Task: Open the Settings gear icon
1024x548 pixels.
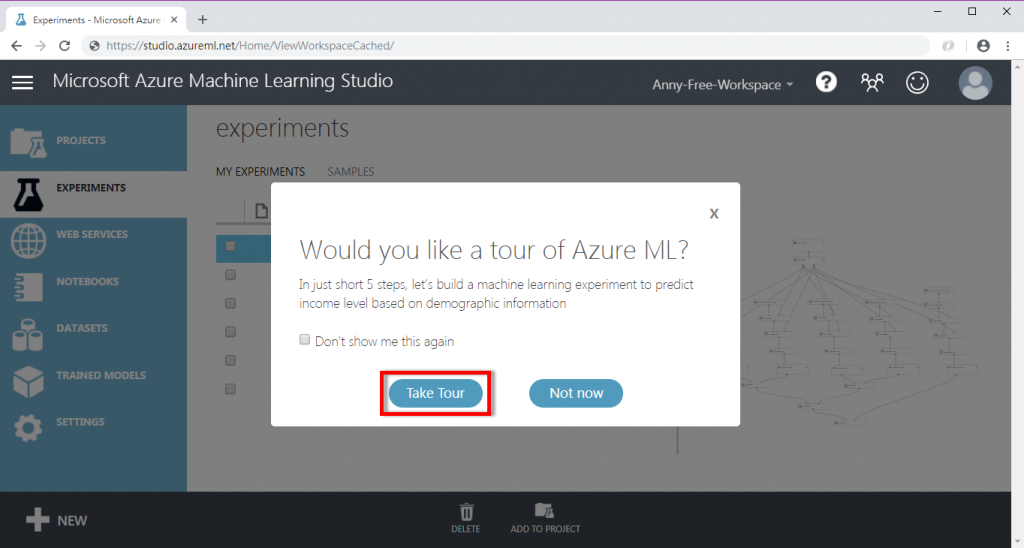Action: (x=28, y=428)
